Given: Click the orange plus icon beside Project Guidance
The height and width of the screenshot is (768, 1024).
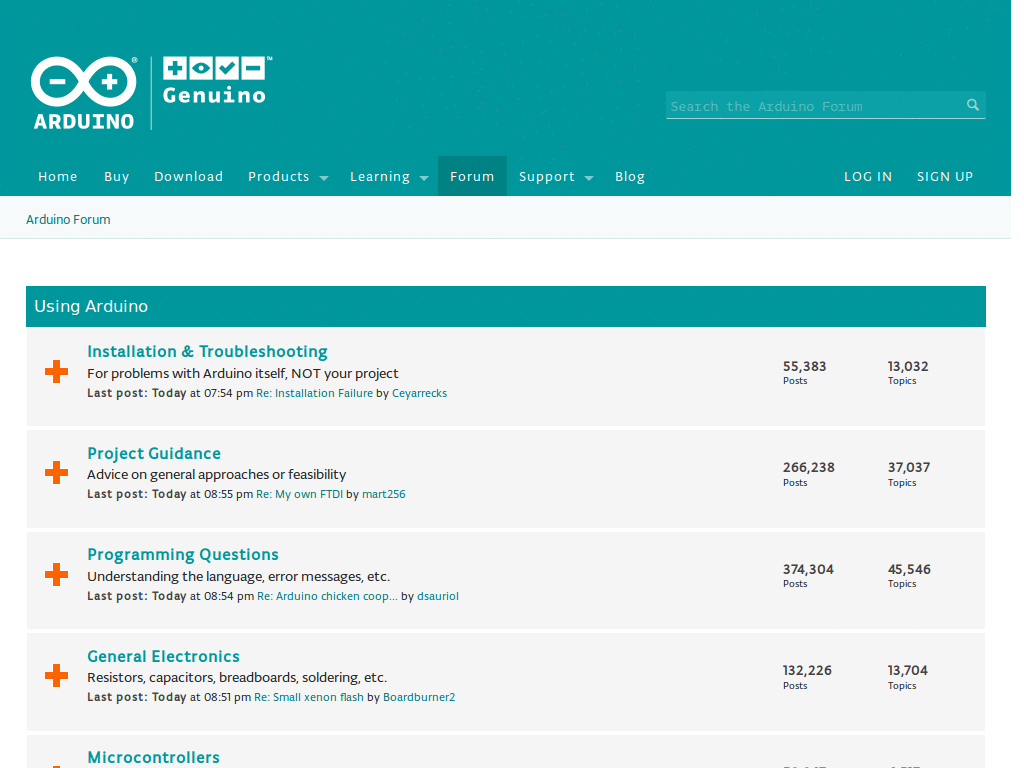Looking at the screenshot, I should tap(55, 473).
